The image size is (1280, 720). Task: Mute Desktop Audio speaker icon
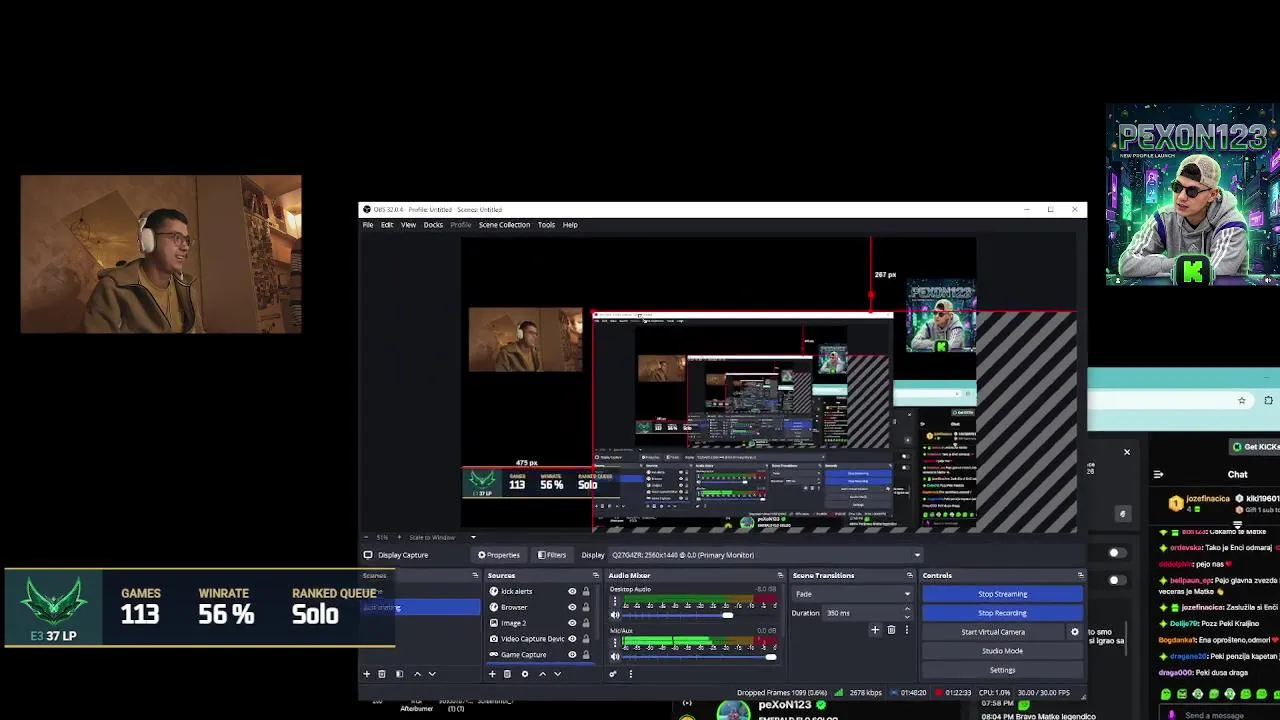coord(615,615)
